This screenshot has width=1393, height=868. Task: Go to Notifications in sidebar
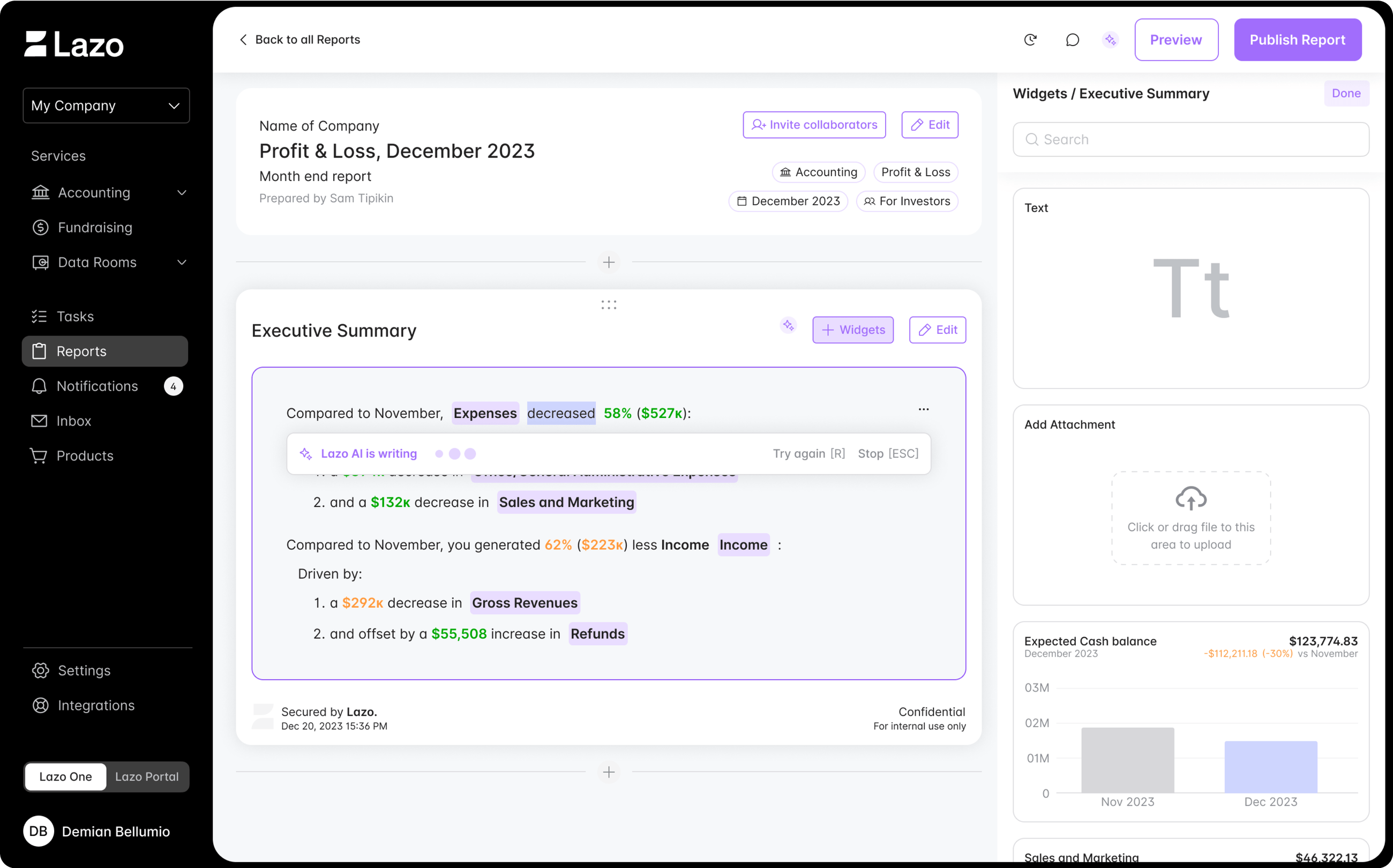pos(97,386)
